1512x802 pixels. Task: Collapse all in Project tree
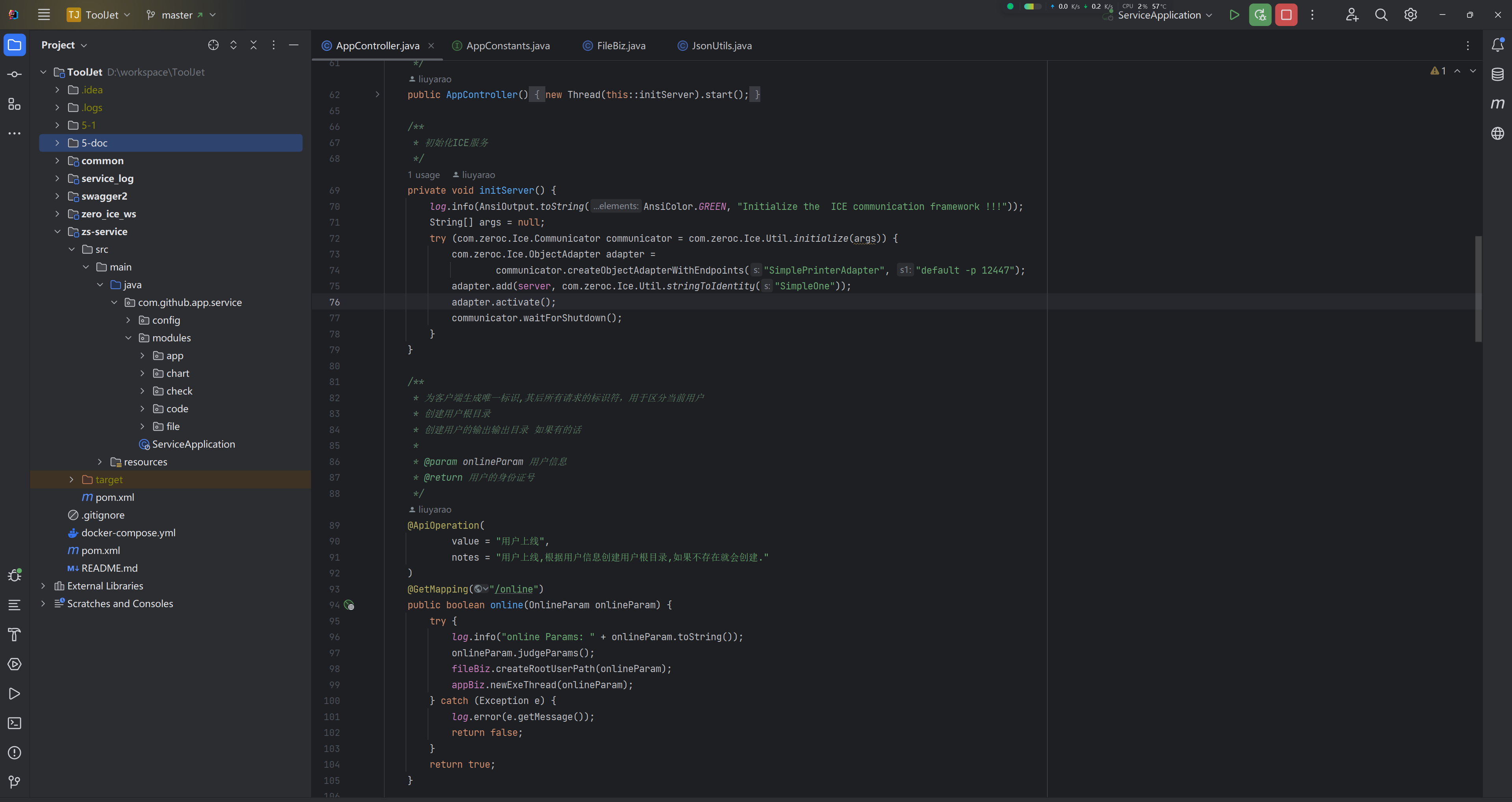click(254, 45)
